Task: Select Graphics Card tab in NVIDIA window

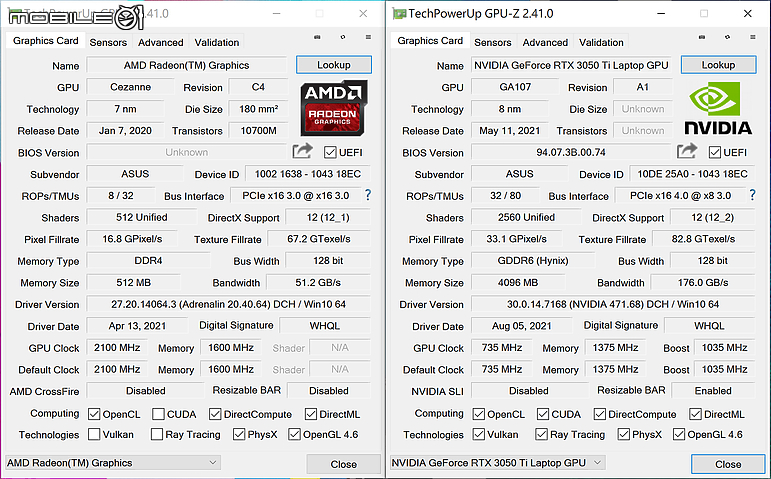Action: click(430, 41)
